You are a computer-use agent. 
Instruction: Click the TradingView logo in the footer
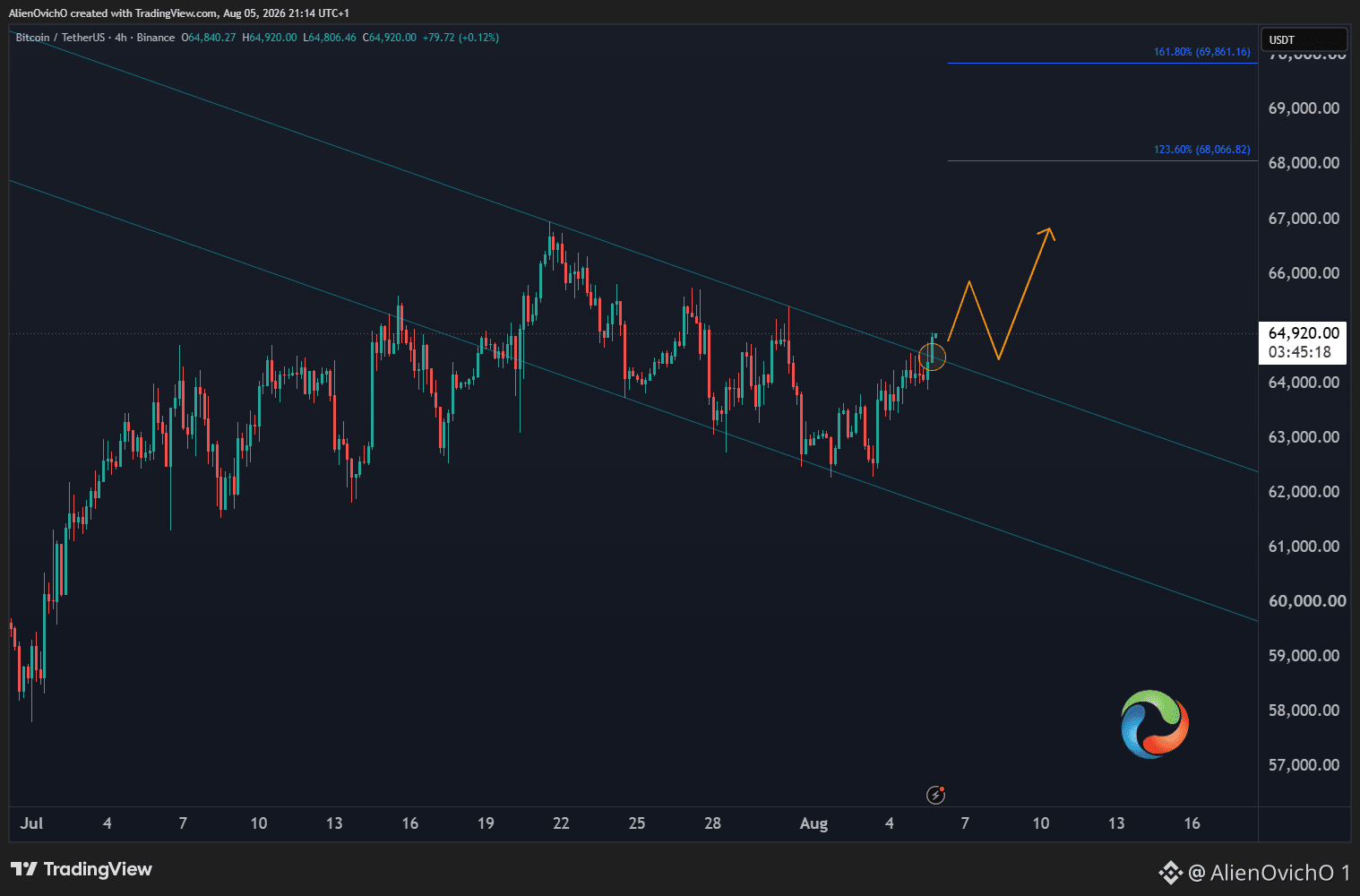82,869
